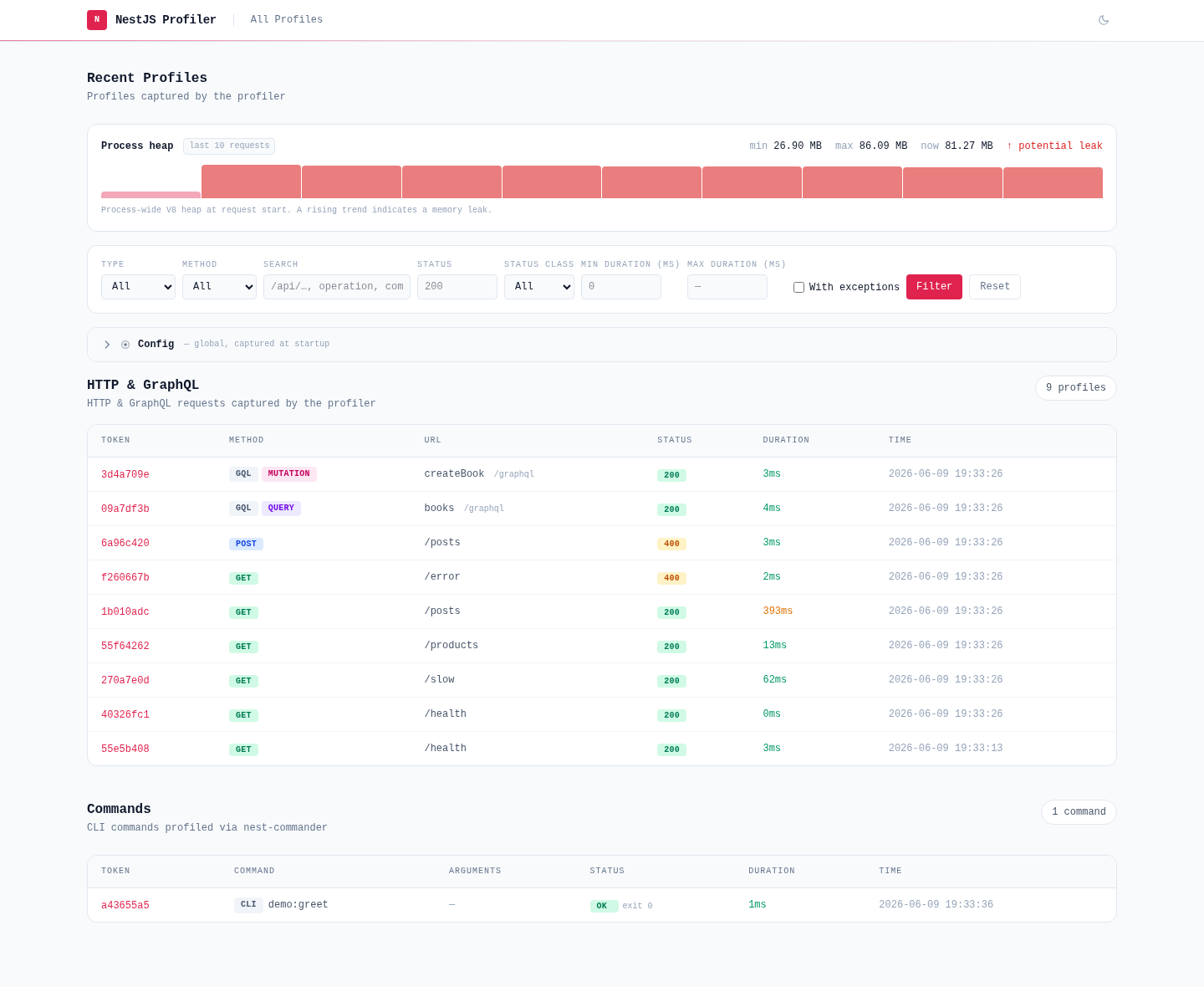Click the Filter button
This screenshot has height=987, width=1204.
934,287
